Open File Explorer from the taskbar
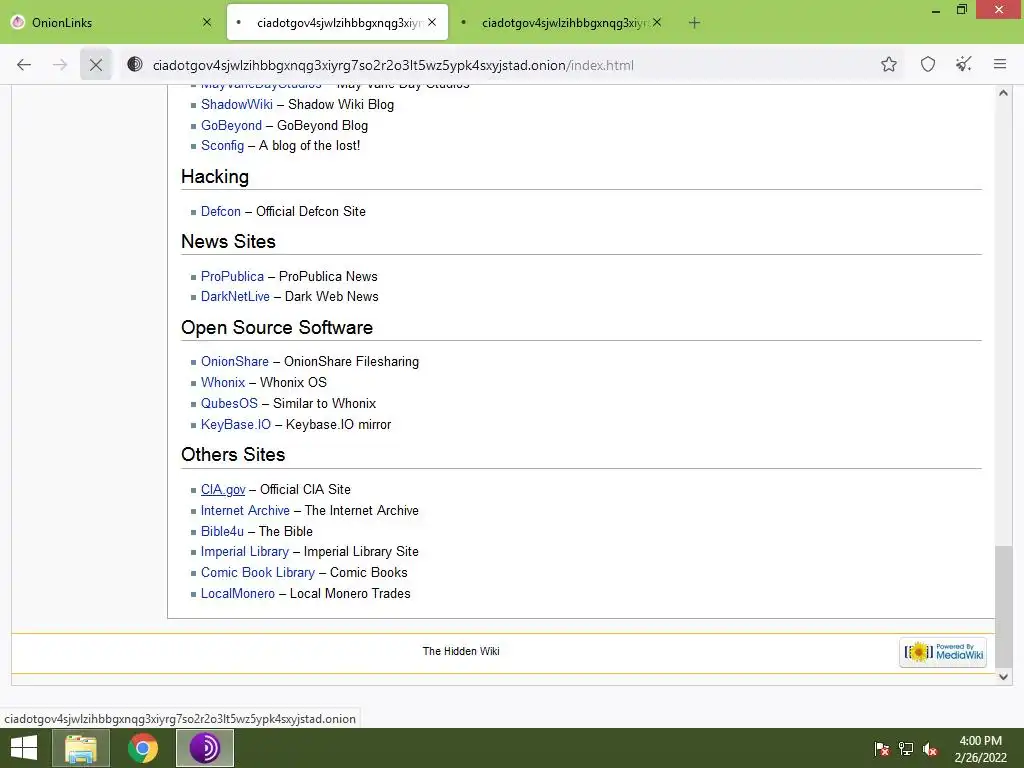Screen dimensions: 1024x768 pos(80,748)
